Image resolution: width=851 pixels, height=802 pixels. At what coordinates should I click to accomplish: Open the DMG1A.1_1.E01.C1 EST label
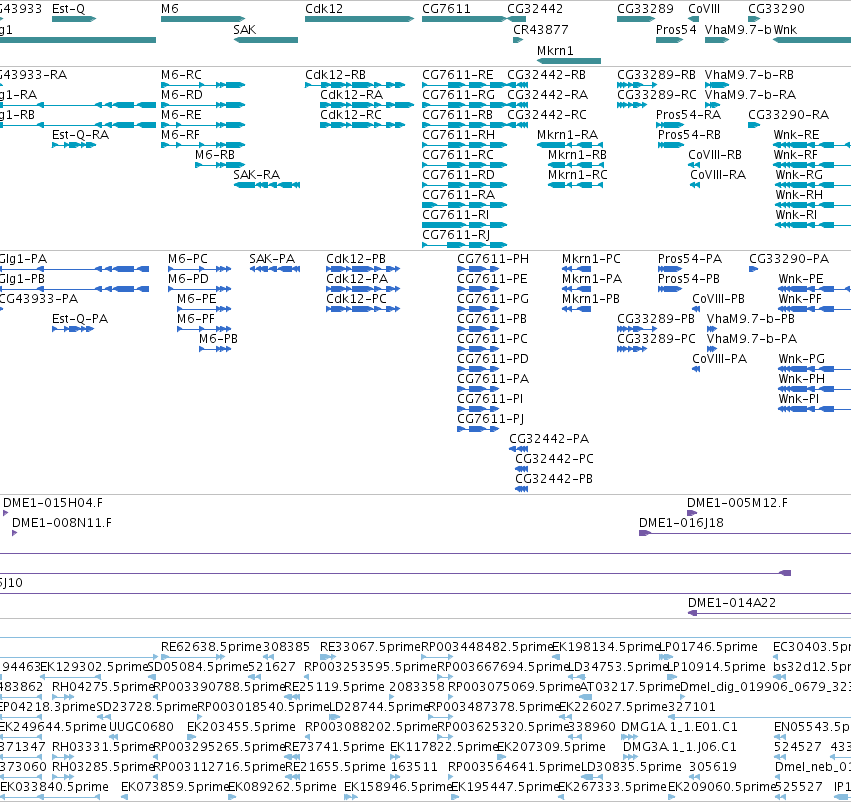[679, 727]
